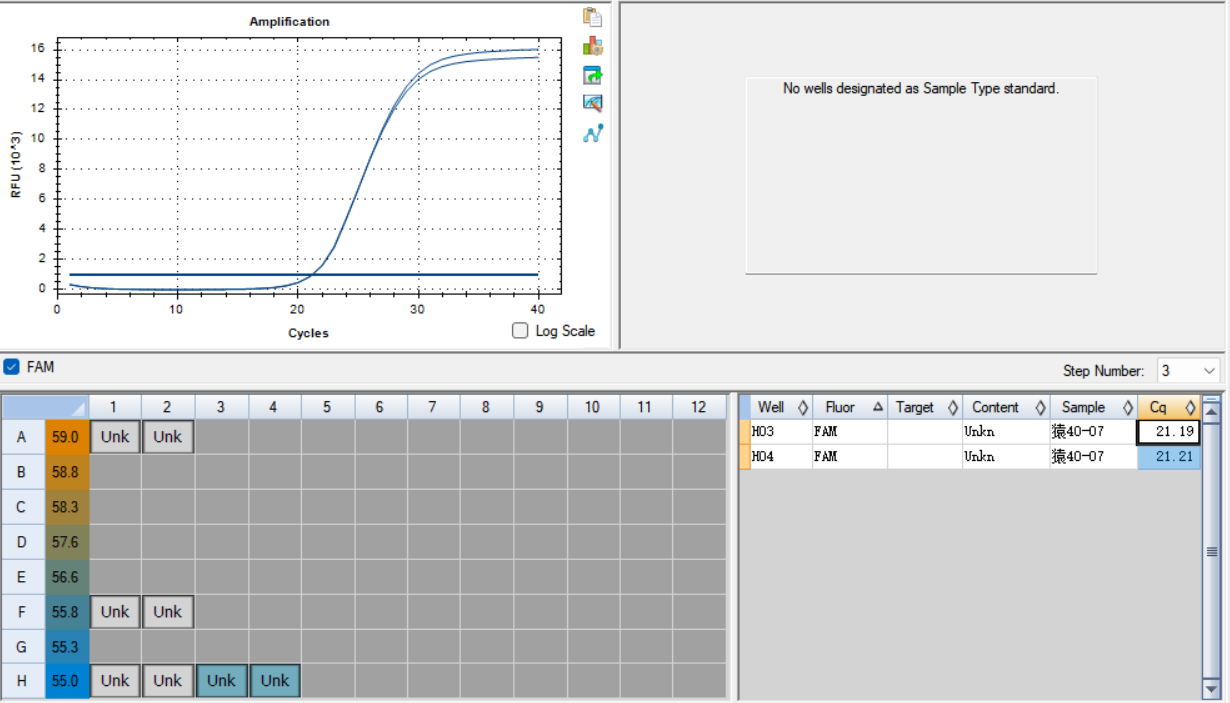
Task: Open the chart drawing pencil icon
Action: [593, 103]
